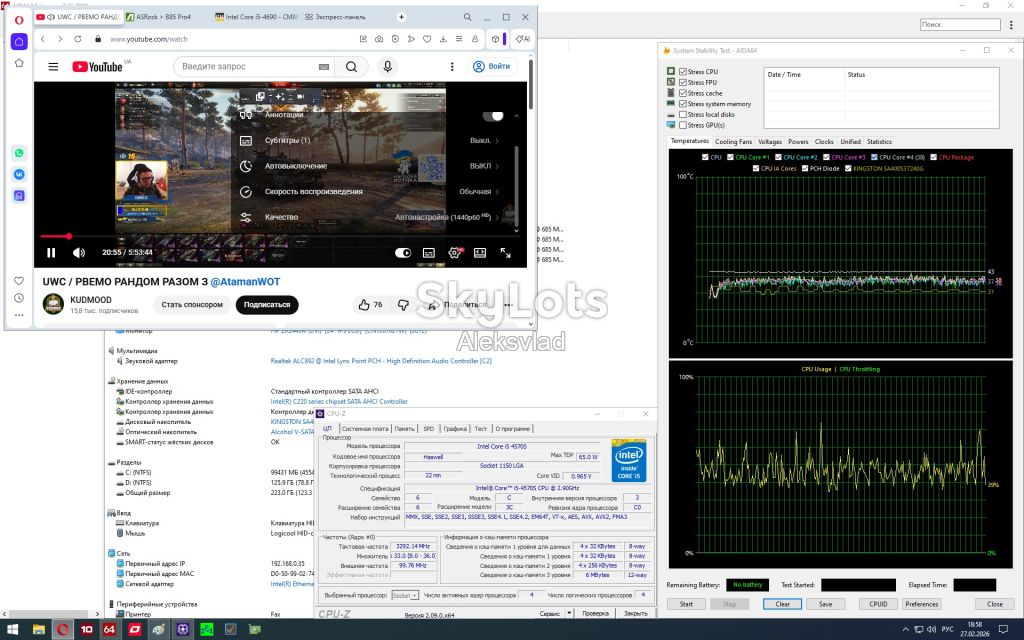Click Стать спонсором button

(192, 305)
